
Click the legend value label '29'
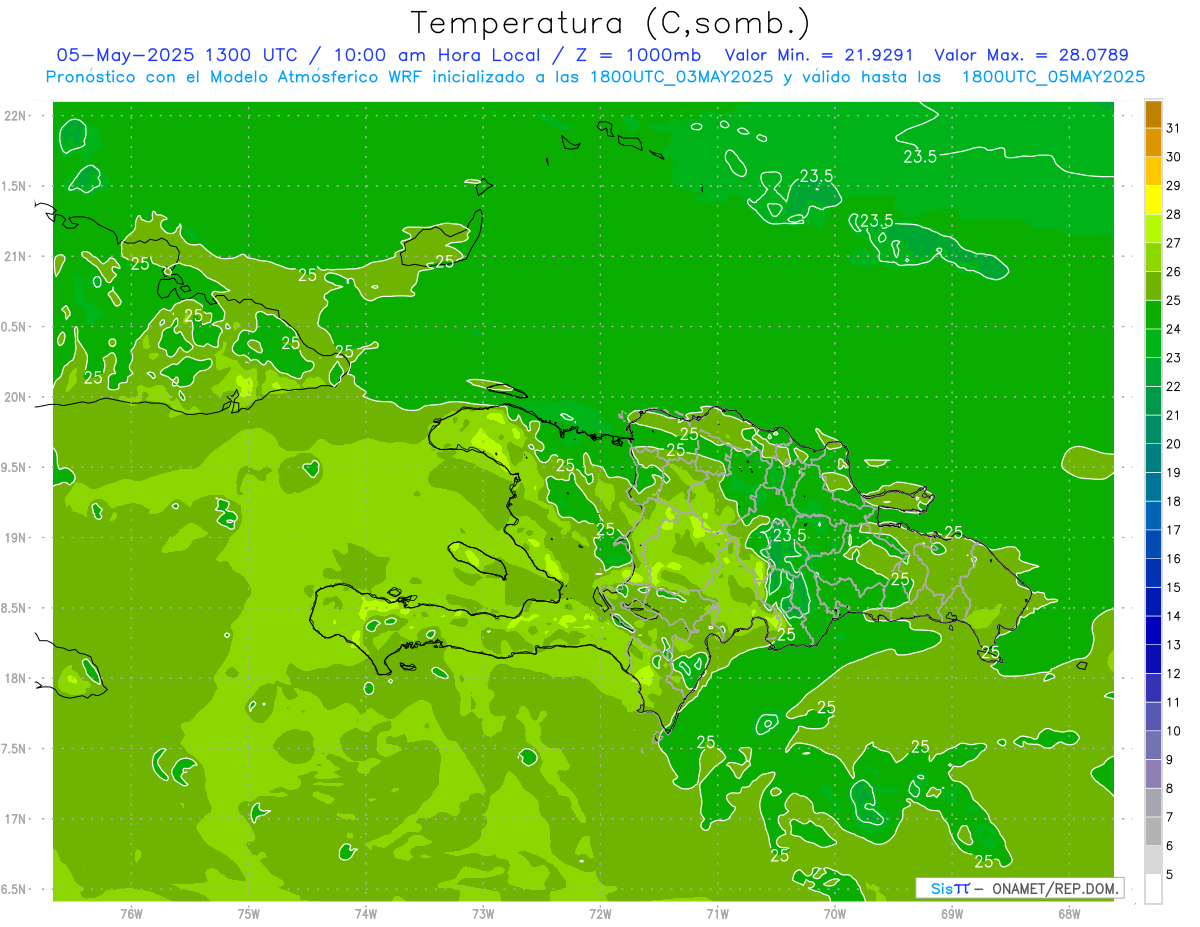[x=1173, y=185]
